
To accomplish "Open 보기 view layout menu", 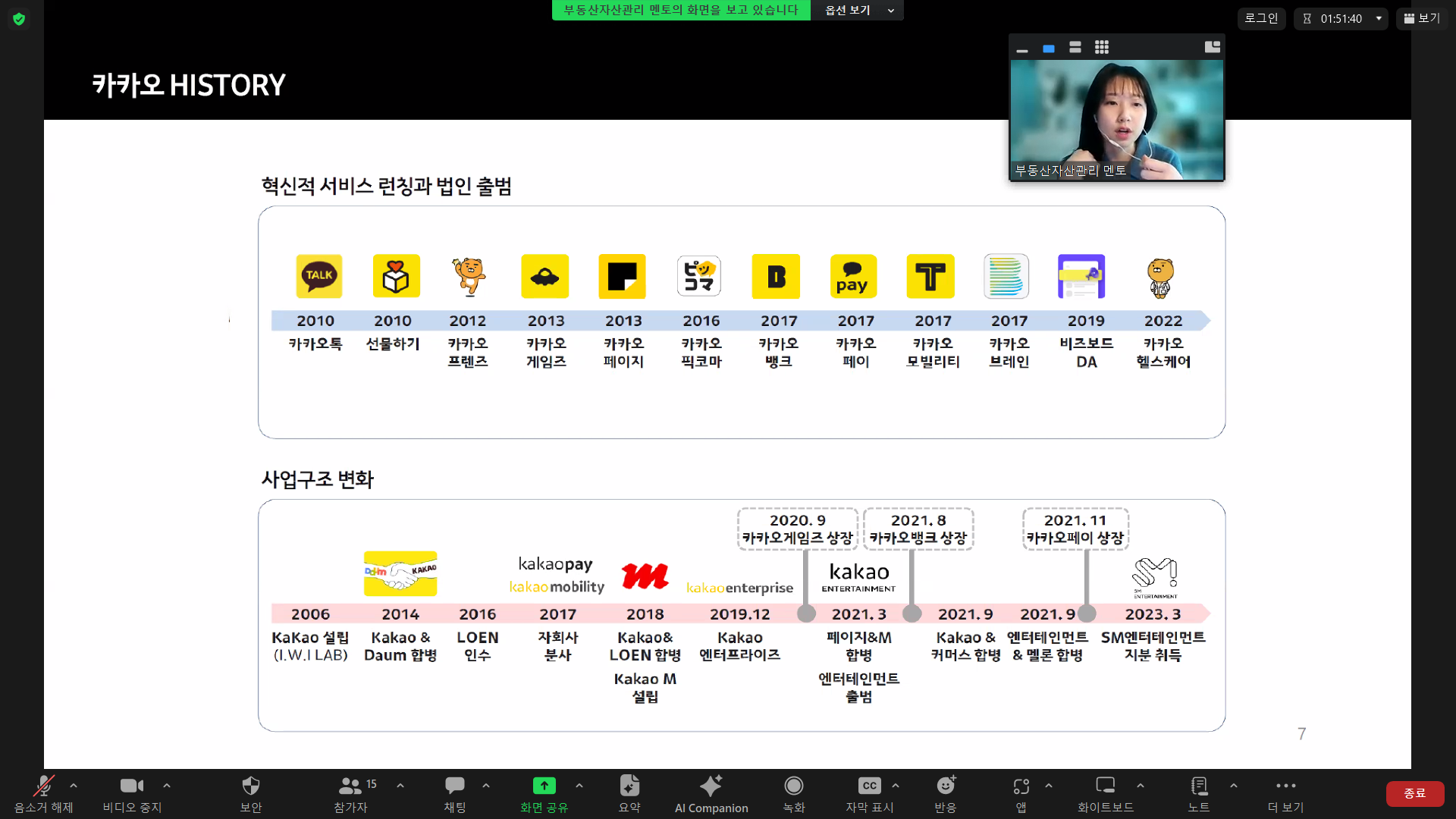I will tap(1423, 18).
